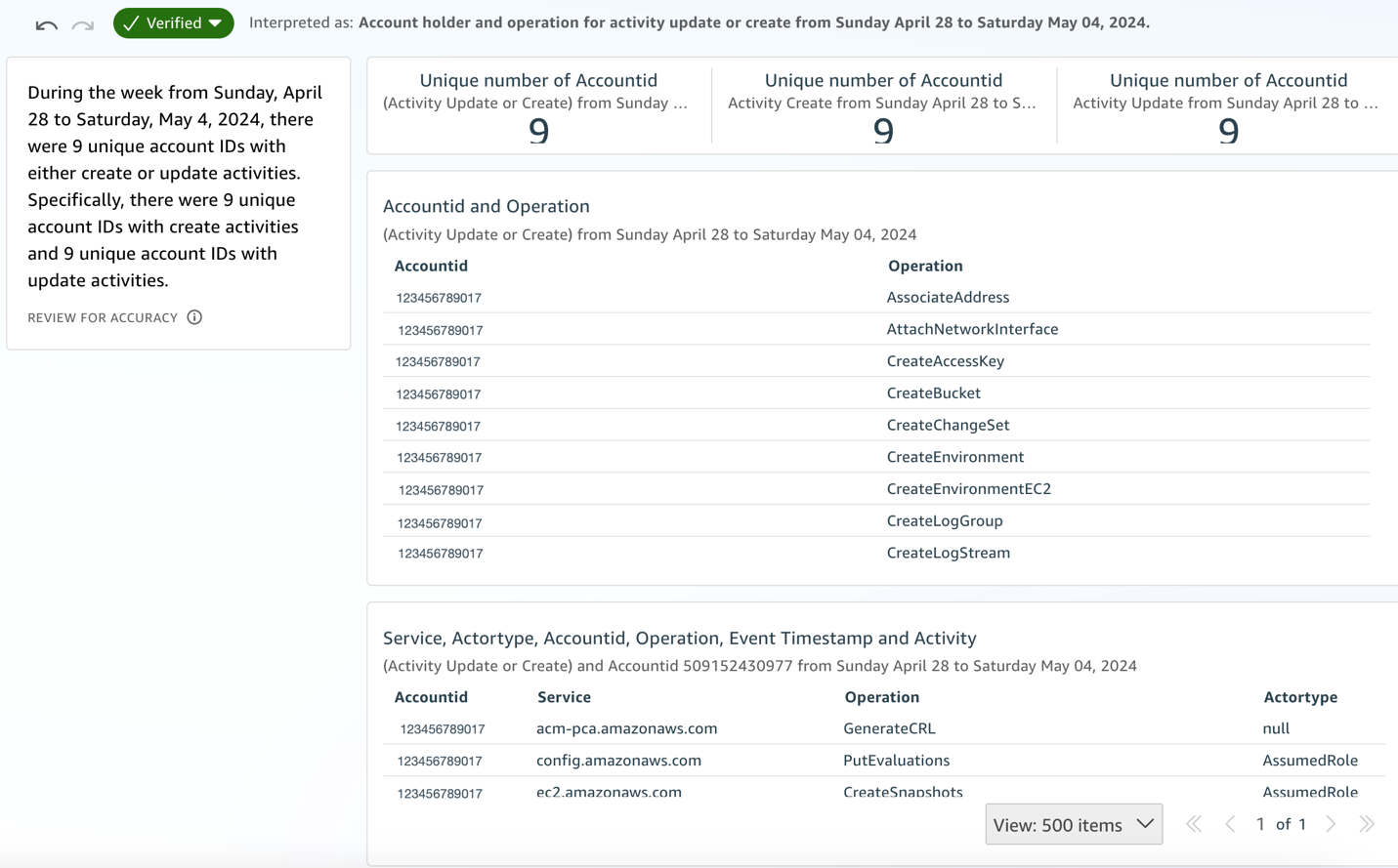Click the redo arrow icon

click(83, 22)
